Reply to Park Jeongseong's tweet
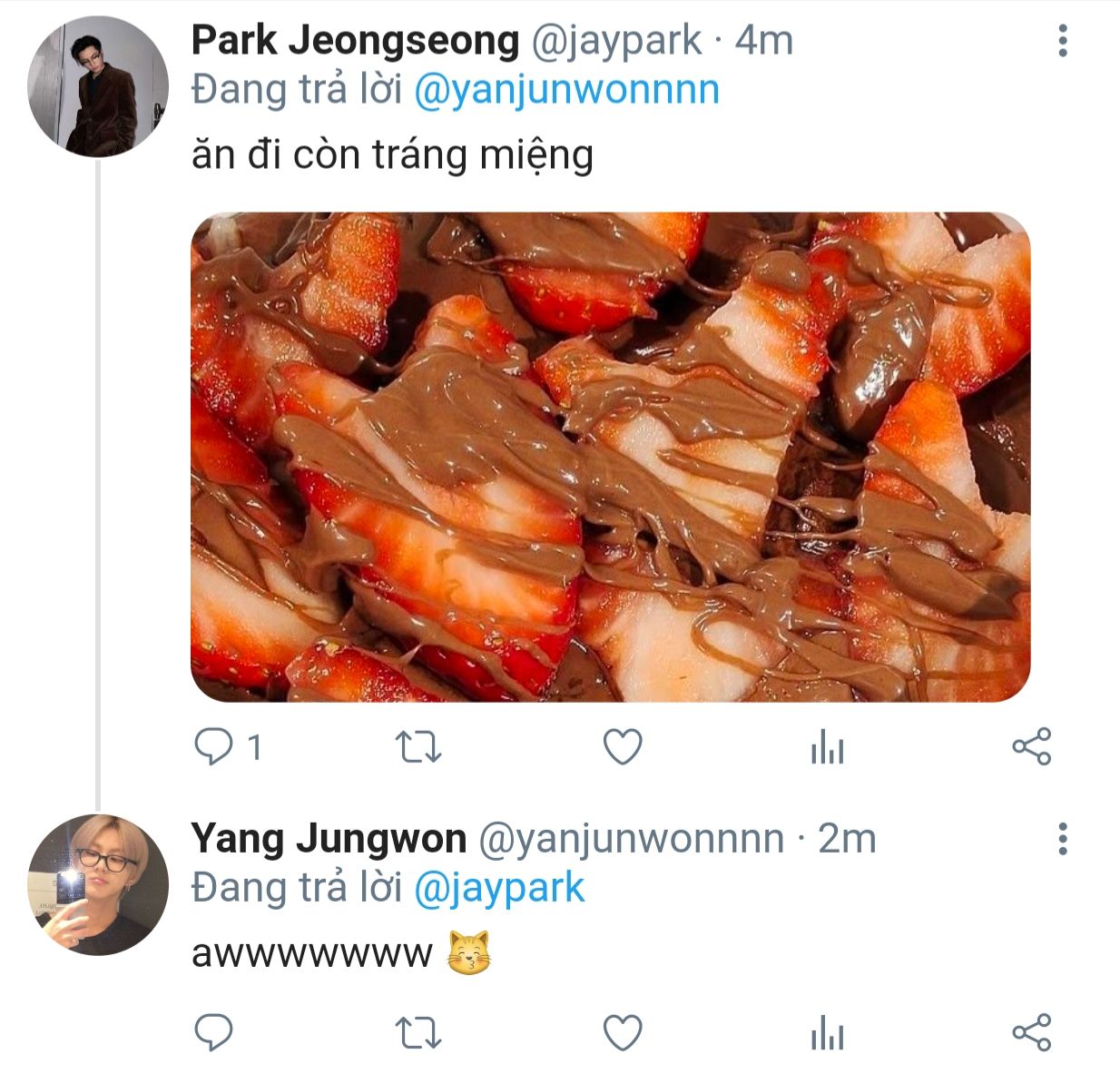1120x1074 pixels. pyautogui.click(x=214, y=748)
